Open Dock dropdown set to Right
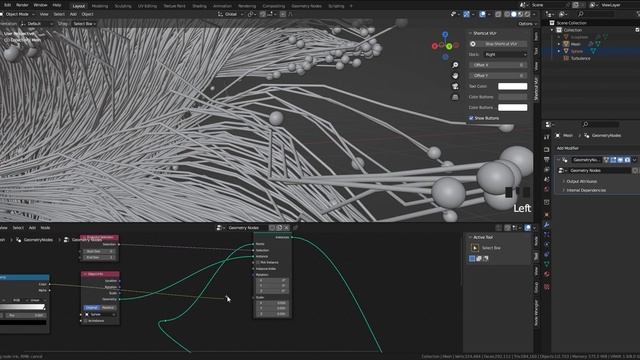This screenshot has height=360, width=640. [505, 54]
